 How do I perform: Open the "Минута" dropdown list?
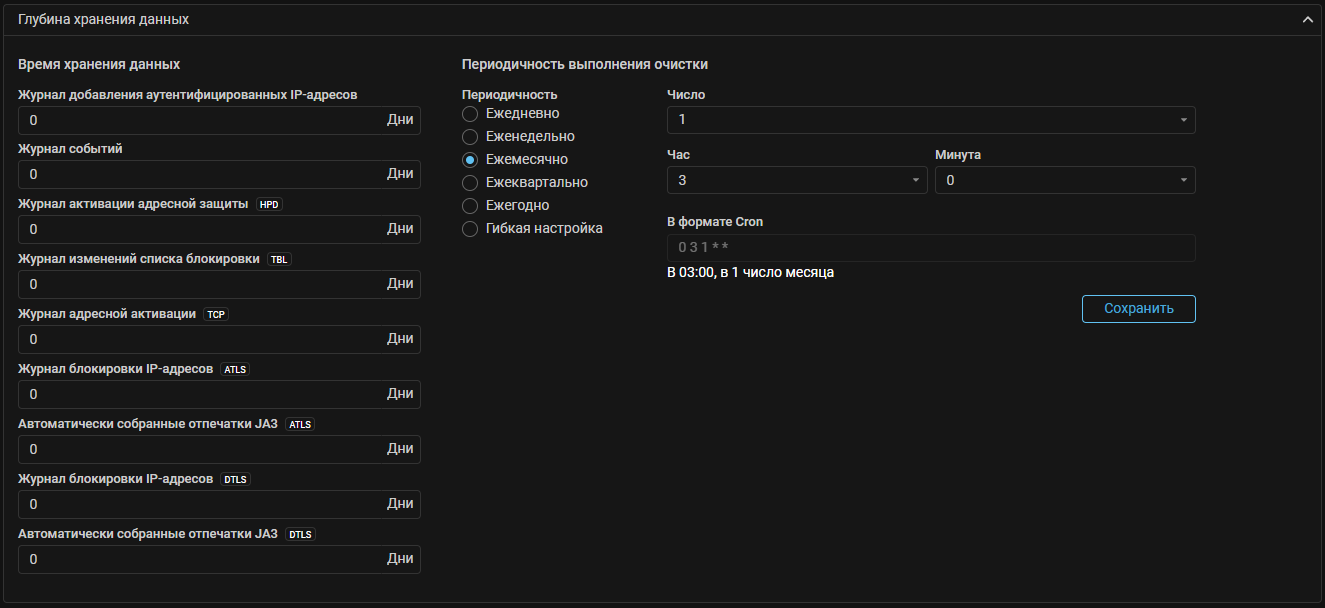click(x=1064, y=180)
